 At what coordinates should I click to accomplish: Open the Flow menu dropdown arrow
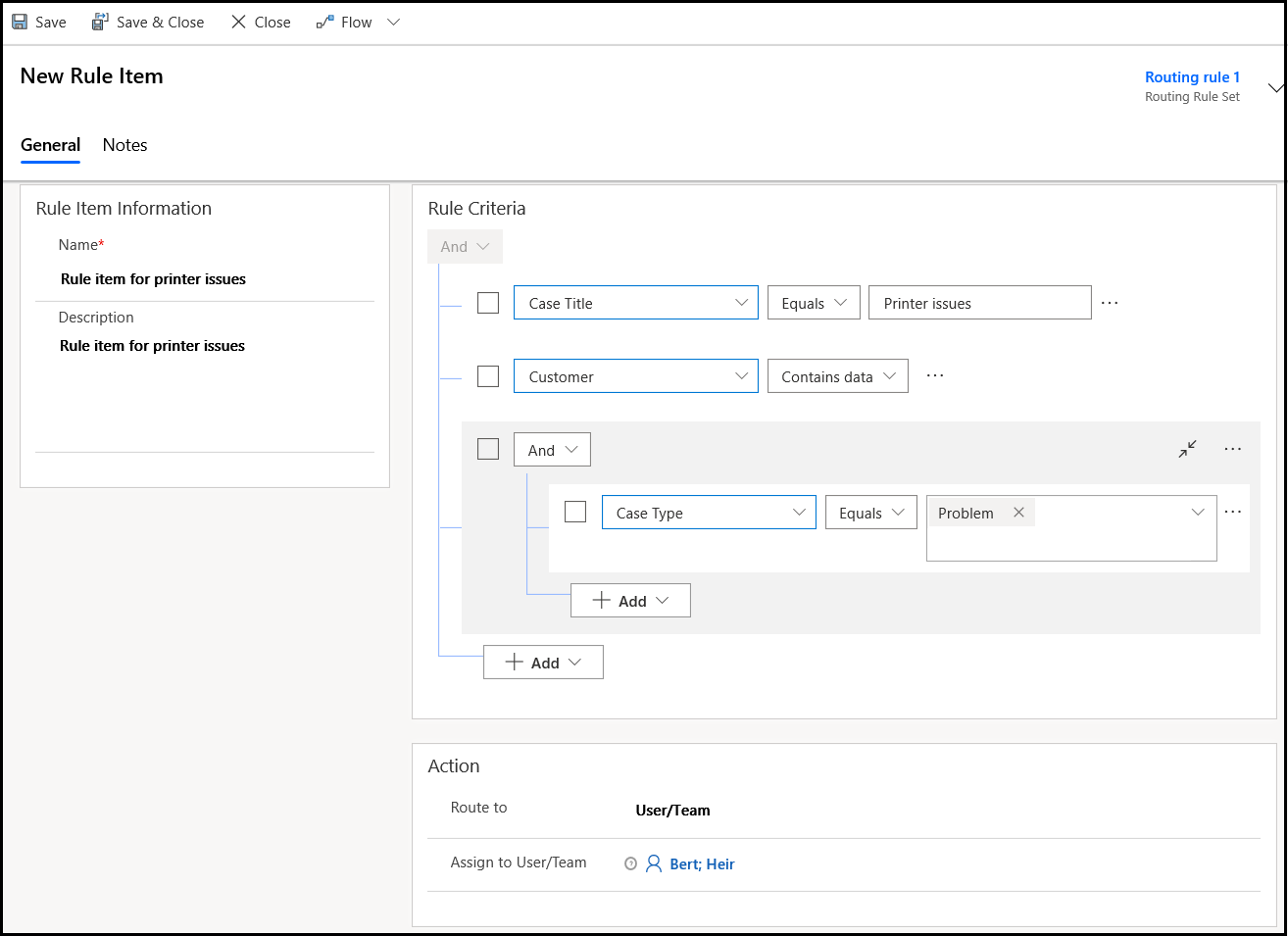(x=394, y=22)
